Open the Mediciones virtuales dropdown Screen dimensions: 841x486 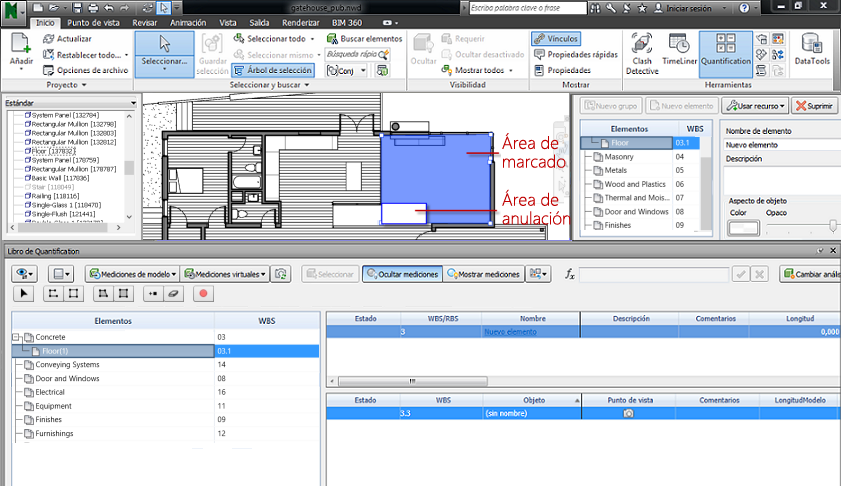225,274
